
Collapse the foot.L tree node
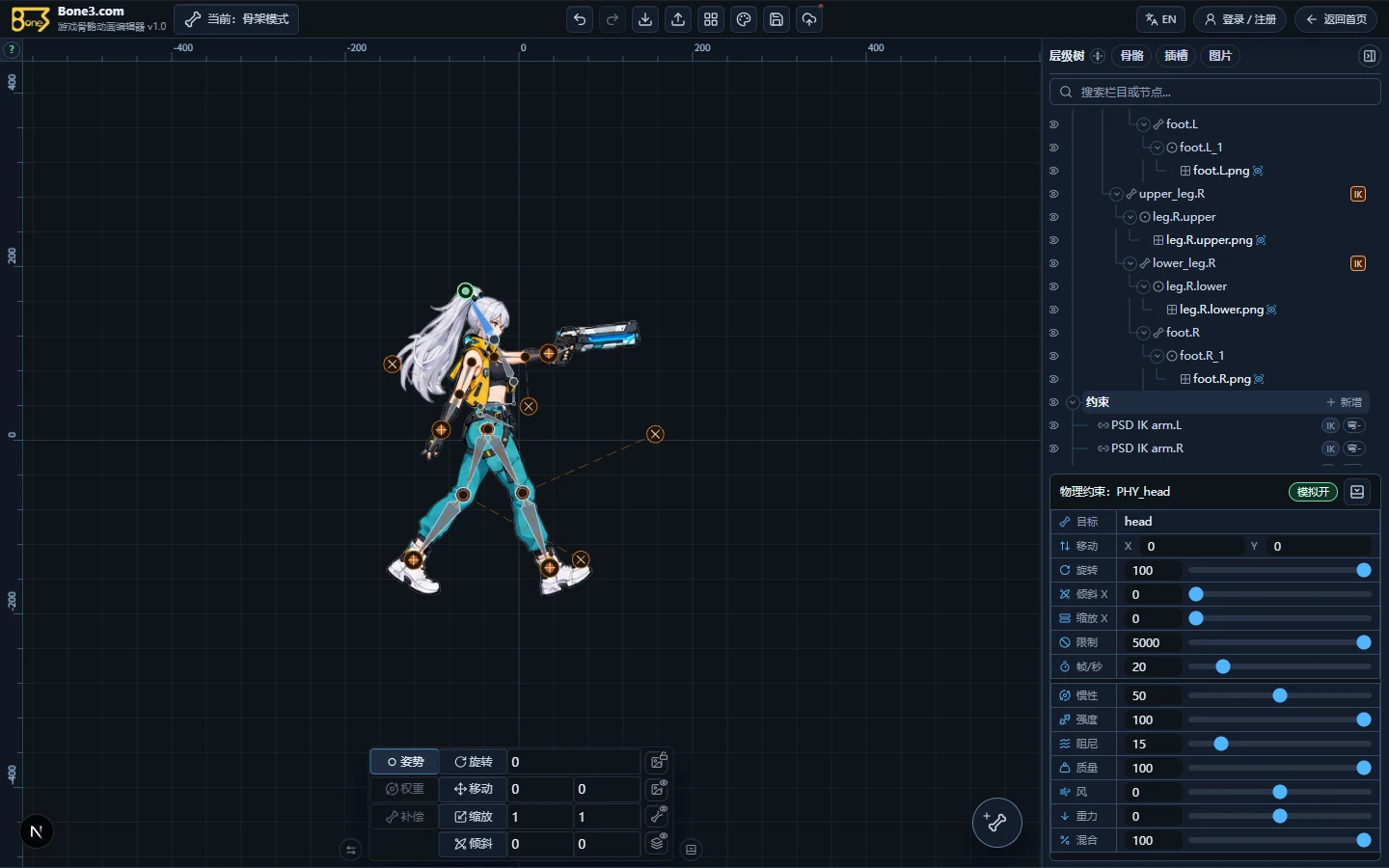pyautogui.click(x=1143, y=124)
